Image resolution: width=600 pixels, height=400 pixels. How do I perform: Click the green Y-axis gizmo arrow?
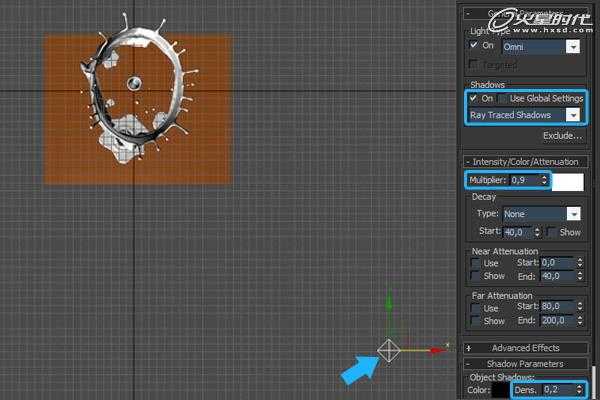(x=389, y=302)
